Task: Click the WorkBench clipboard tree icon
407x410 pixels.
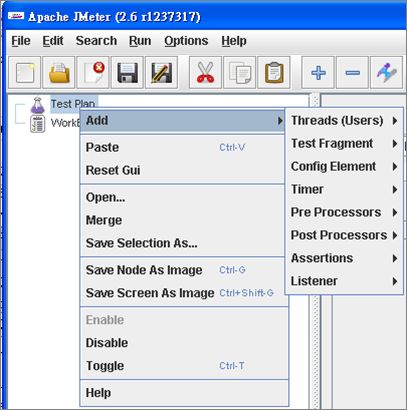Action: coord(37,124)
